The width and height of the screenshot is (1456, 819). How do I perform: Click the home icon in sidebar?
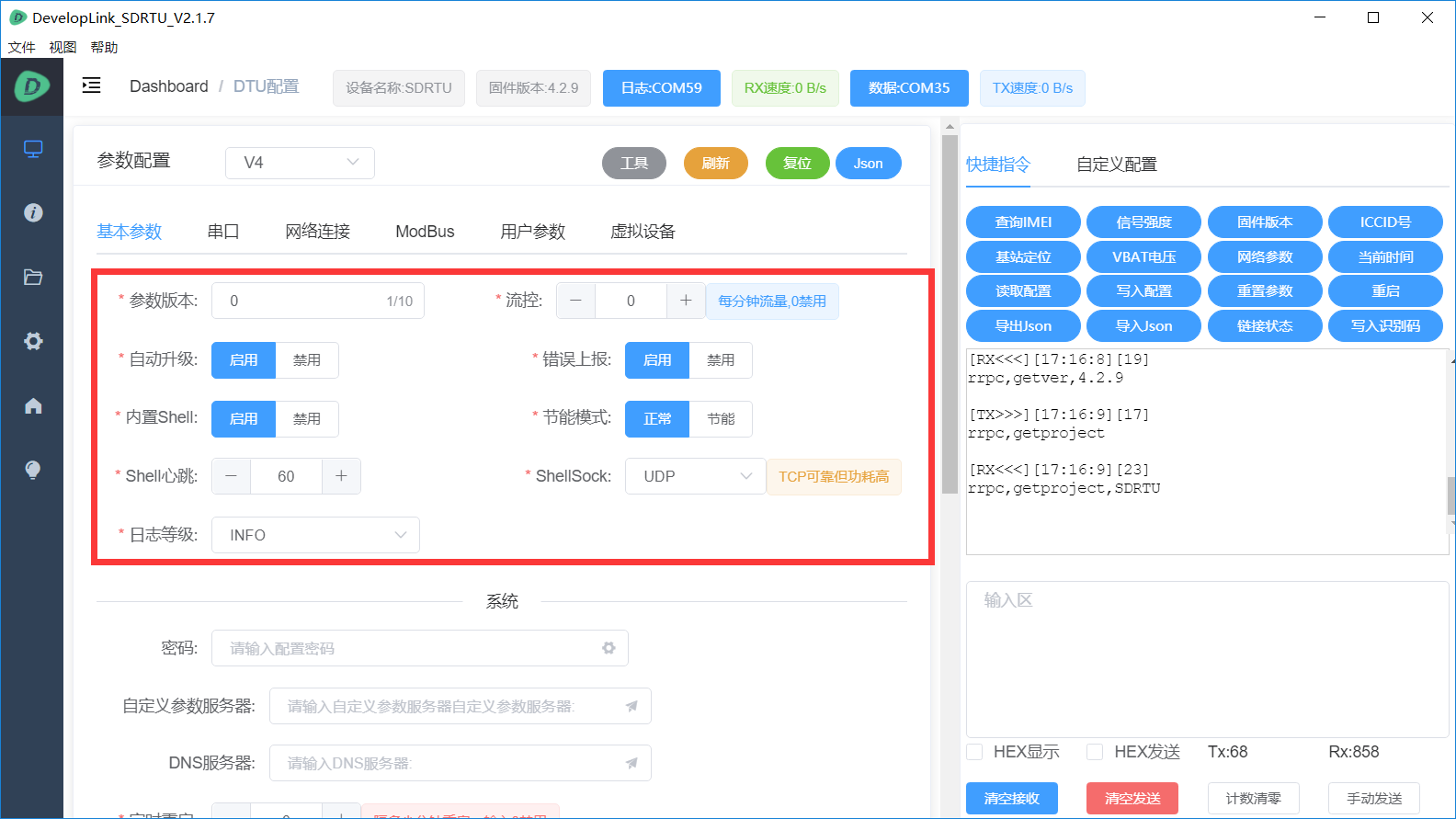[33, 406]
